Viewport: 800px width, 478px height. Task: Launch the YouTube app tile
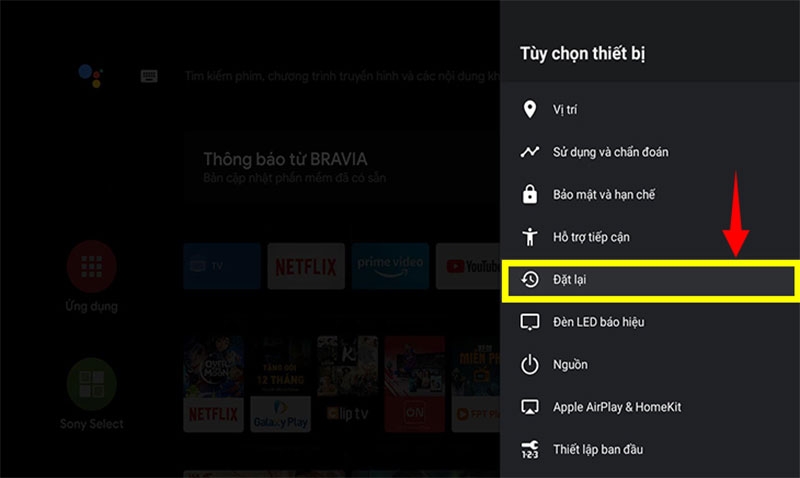(x=468, y=266)
